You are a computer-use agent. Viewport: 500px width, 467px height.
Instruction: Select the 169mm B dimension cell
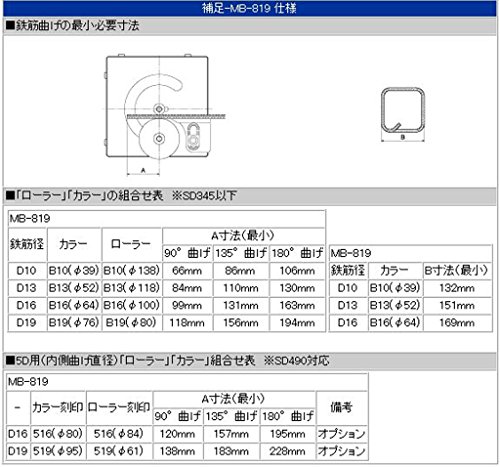click(x=457, y=323)
